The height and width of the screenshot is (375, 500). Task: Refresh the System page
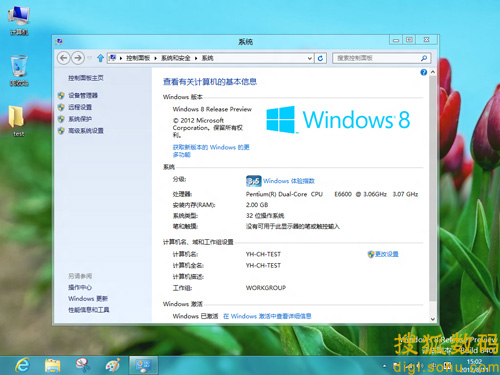(320, 58)
